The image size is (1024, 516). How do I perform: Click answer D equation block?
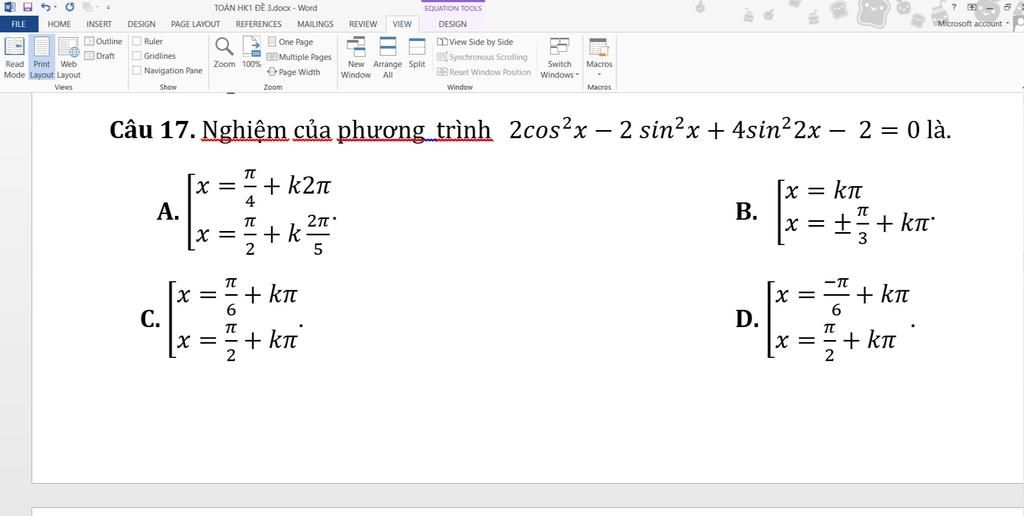click(840, 319)
